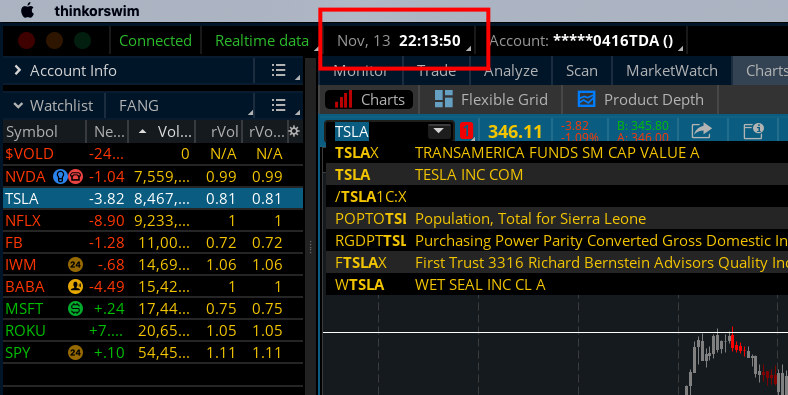Click the red phone icon next to NVDA
This screenshot has width=788, height=395.
76,176
